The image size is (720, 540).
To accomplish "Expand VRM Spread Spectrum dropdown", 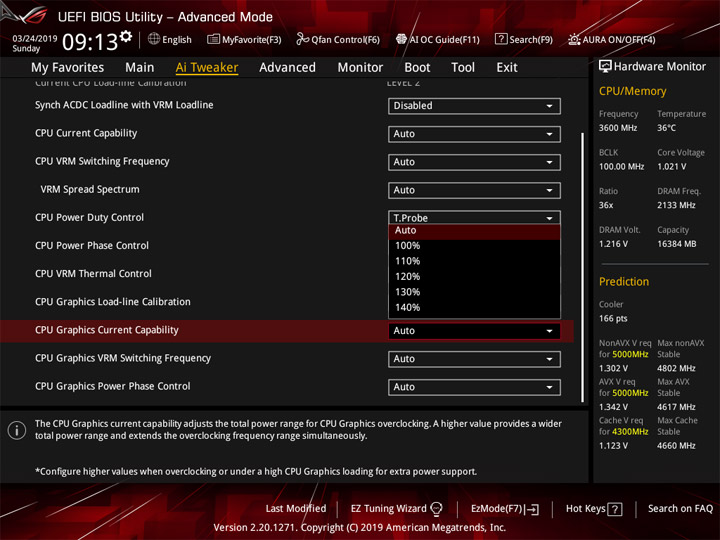I will (474, 190).
